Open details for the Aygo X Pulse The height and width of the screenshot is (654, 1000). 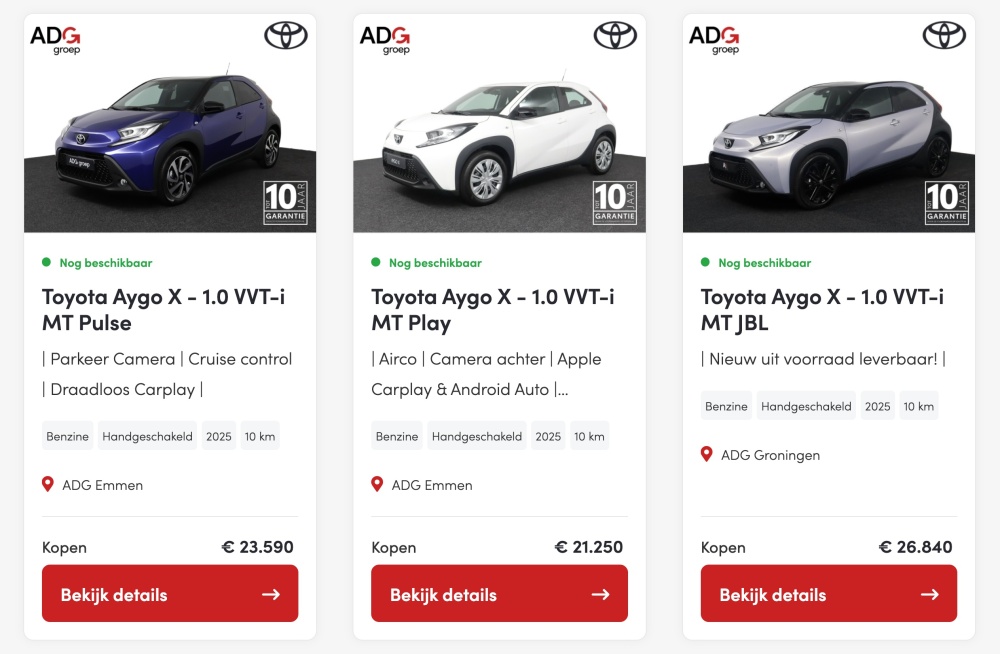click(x=170, y=594)
